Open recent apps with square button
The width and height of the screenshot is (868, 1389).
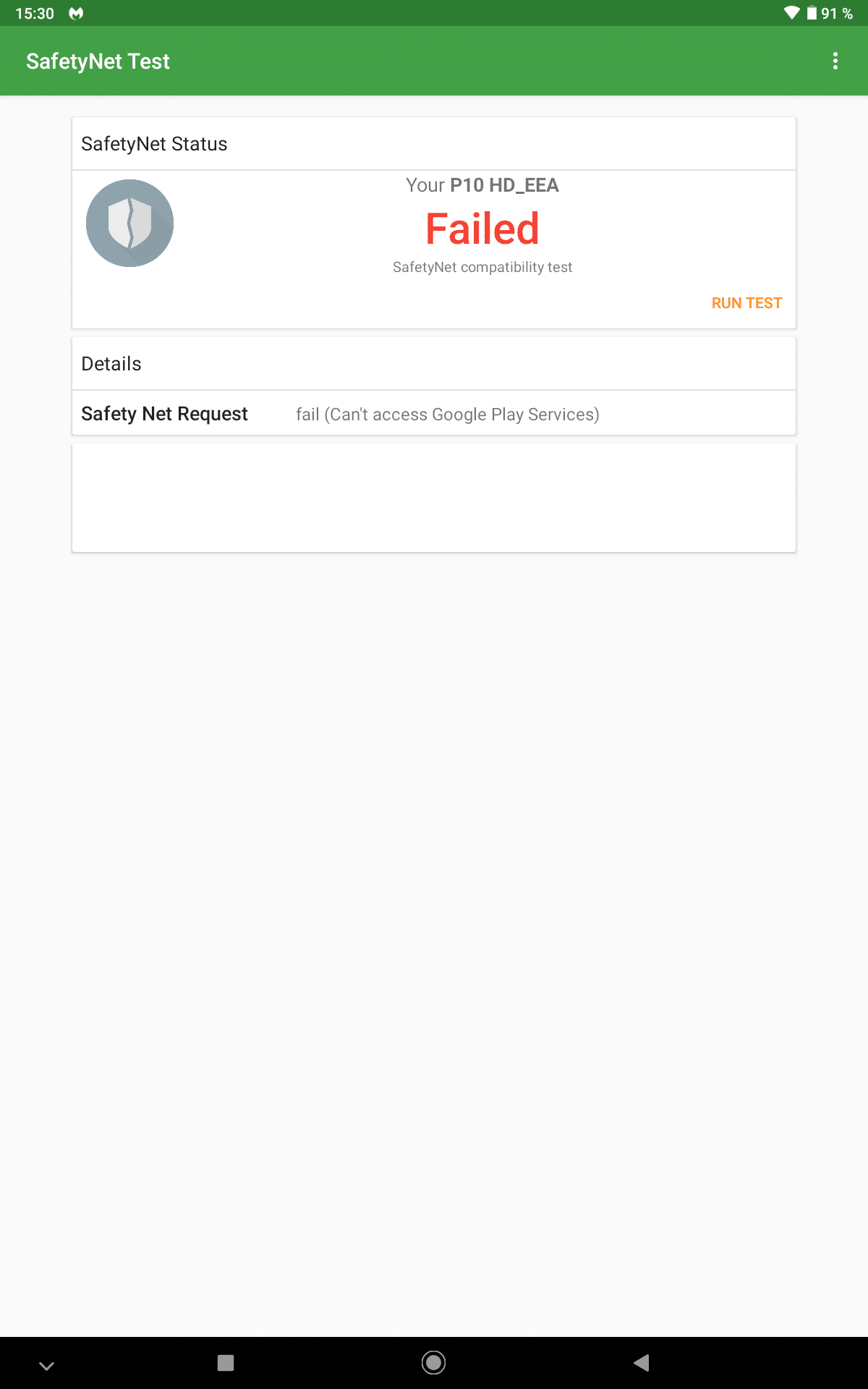point(226,1363)
